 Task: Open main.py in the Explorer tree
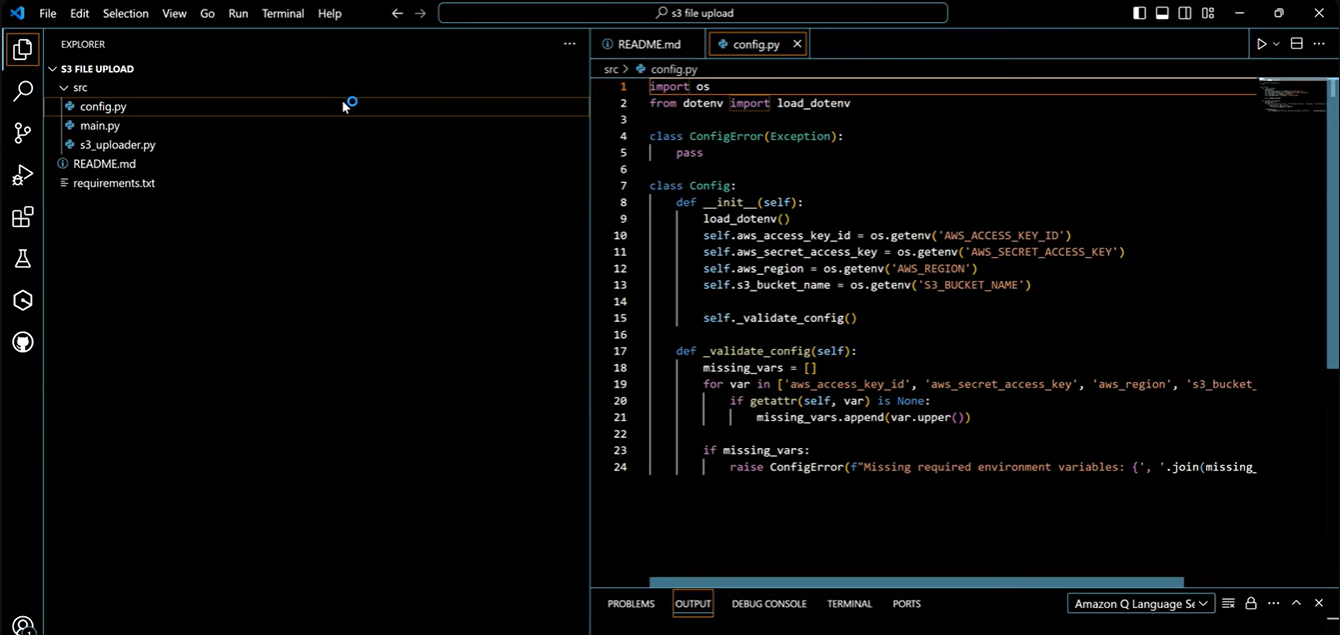point(316,126)
